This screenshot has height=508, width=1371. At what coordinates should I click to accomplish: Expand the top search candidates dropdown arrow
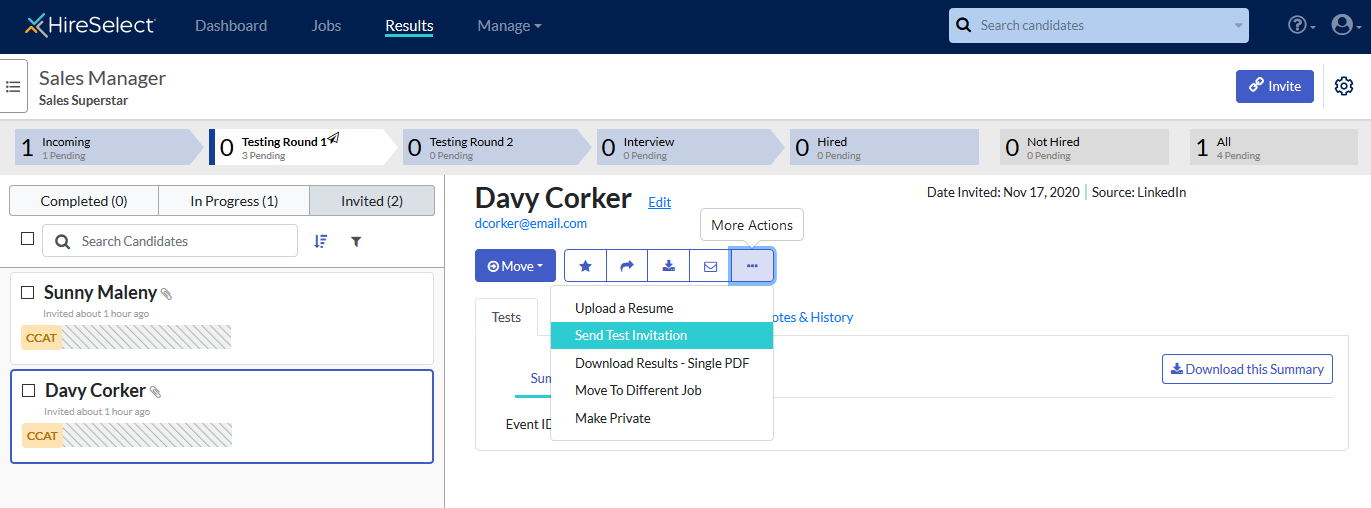(x=1239, y=25)
